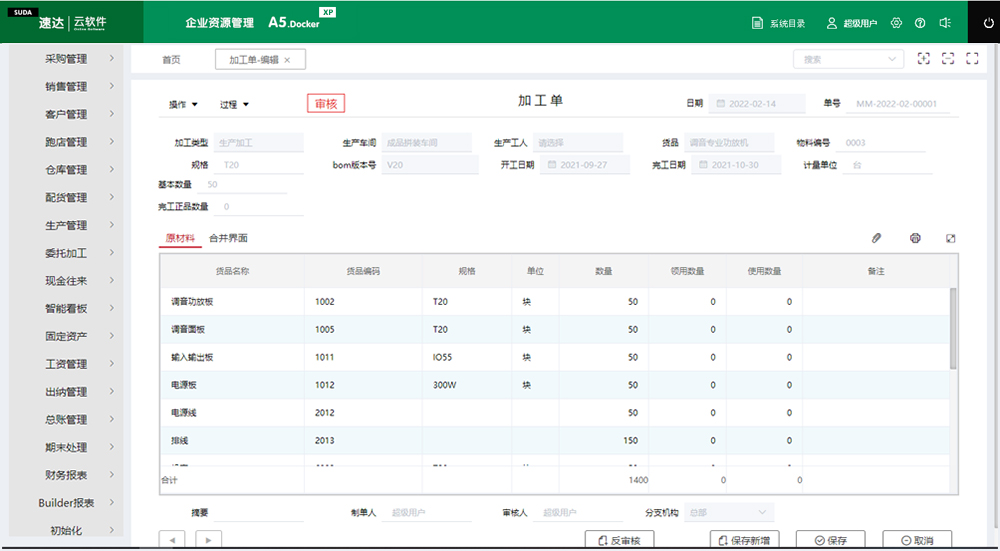Switch to the 首页 tab
Viewport: 1000px width, 551px height.
[171, 59]
